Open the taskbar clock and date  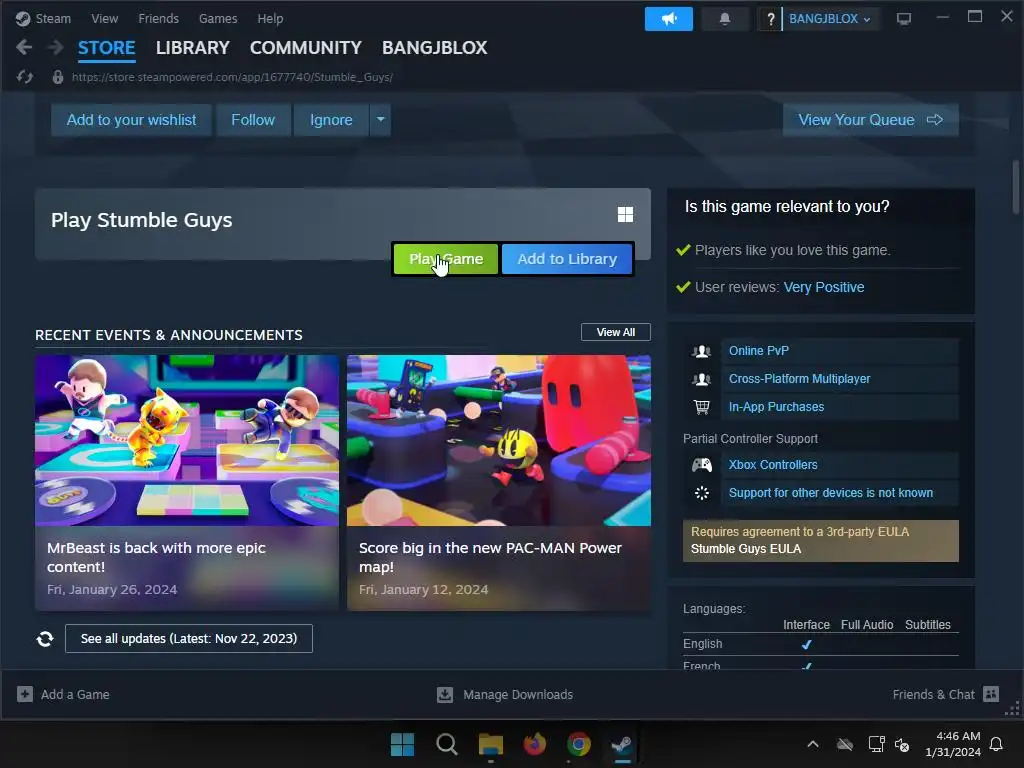coord(953,744)
